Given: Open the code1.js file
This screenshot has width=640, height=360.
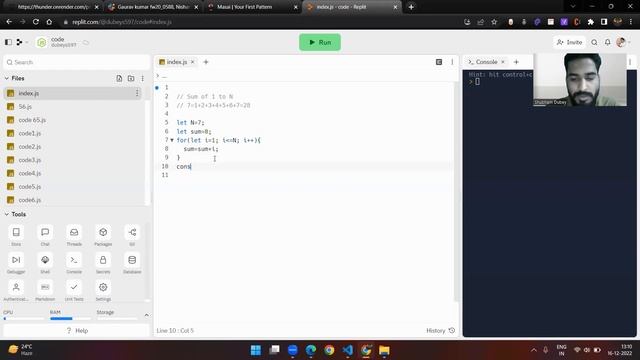Looking at the screenshot, I should tap(74, 133).
